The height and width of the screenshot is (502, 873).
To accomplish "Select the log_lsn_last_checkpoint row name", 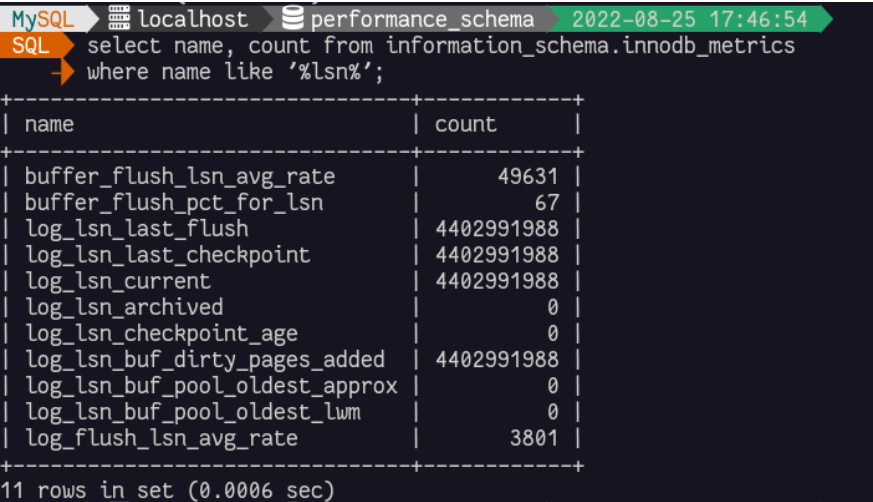I will (167, 254).
